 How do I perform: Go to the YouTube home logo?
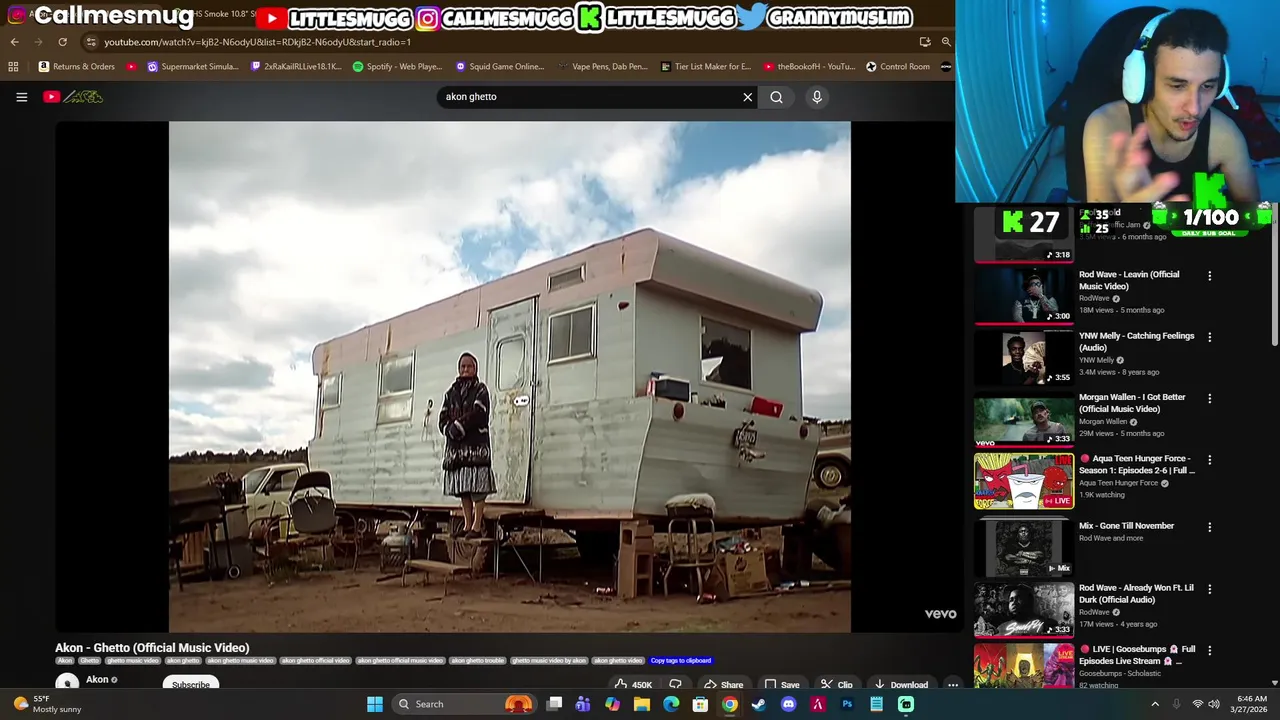point(73,97)
